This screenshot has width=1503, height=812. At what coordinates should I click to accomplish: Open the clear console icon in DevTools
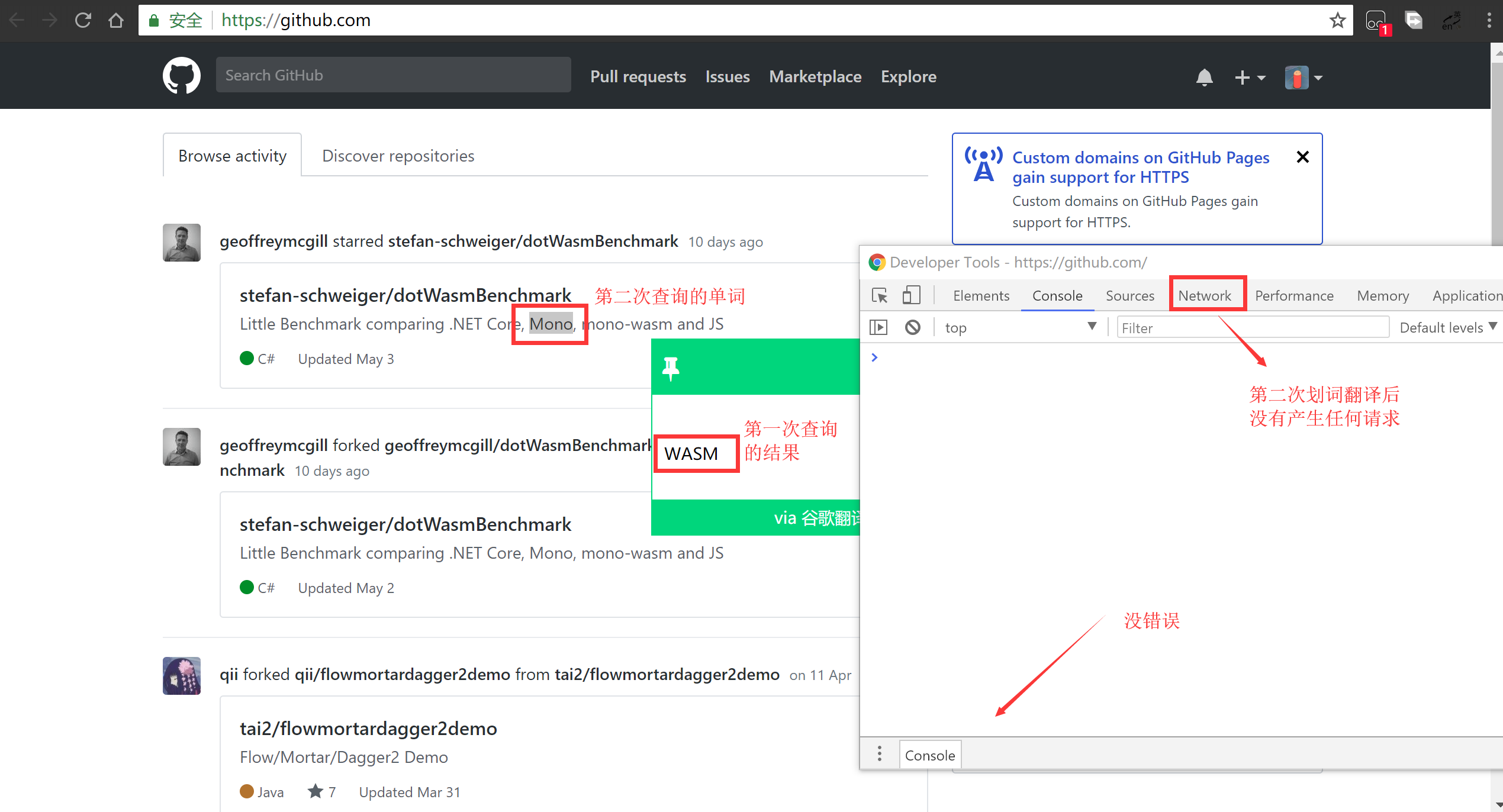pyautogui.click(x=913, y=327)
